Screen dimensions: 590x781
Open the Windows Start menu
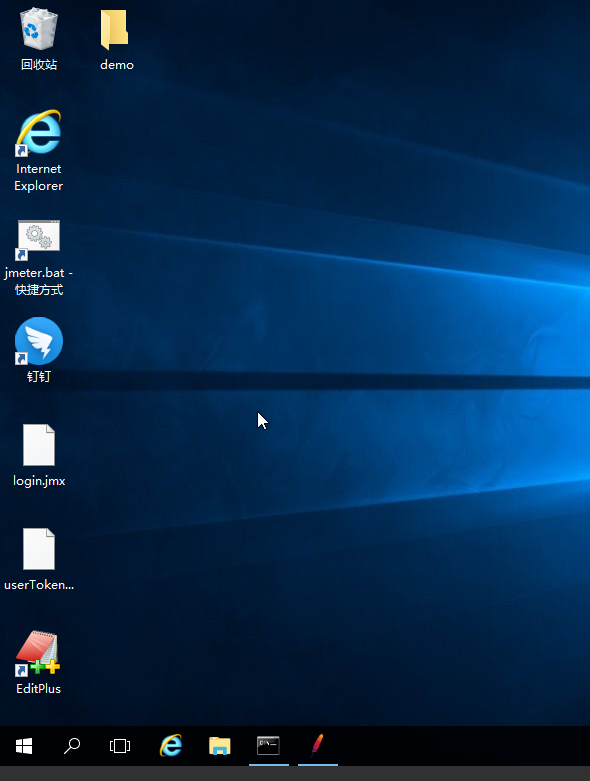click(x=24, y=746)
